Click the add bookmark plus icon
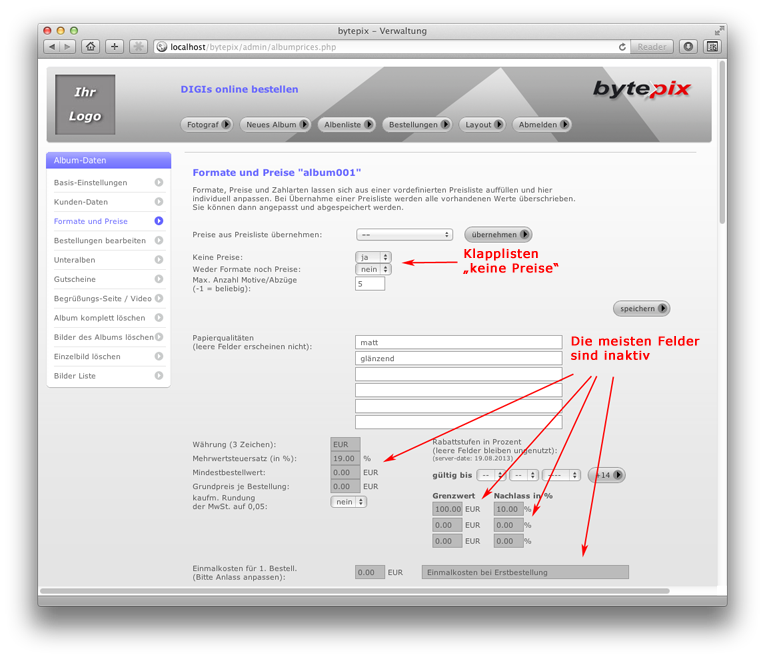765x659 pixels. (x=115, y=47)
